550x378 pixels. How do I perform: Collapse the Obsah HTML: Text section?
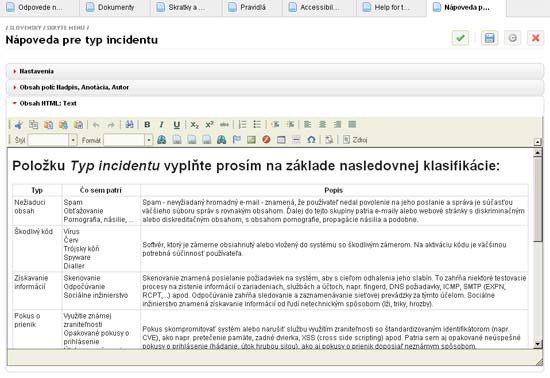coord(275,103)
